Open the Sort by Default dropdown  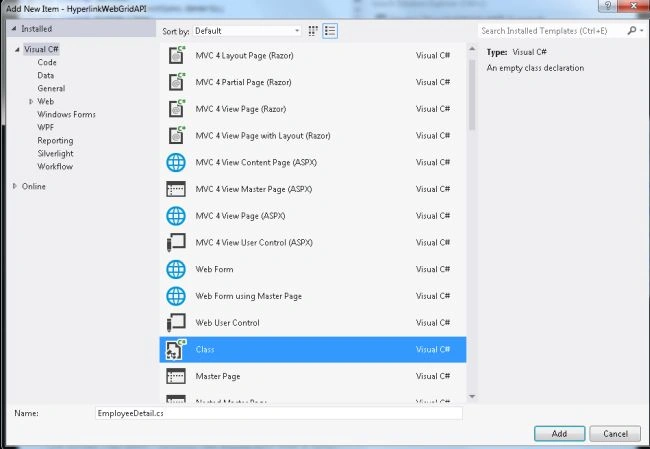point(246,31)
